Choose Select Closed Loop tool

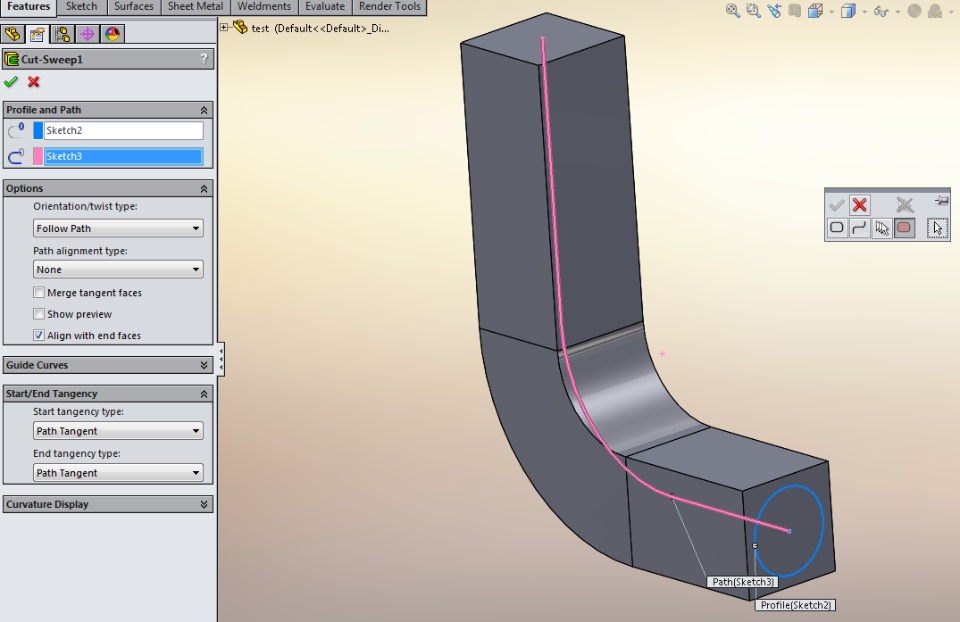[x=836, y=228]
